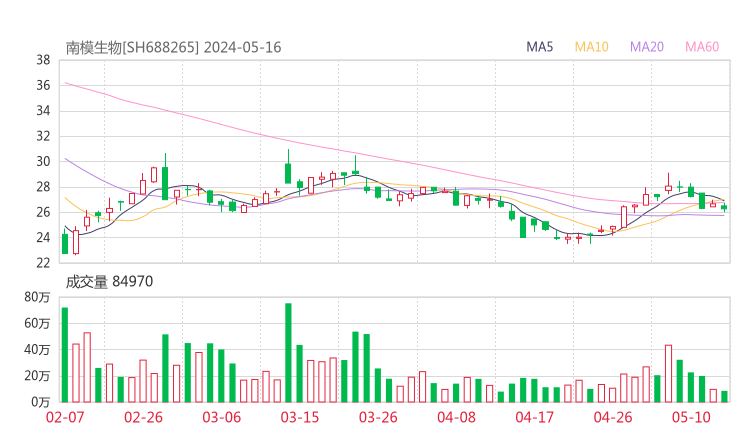740x440 pixels.
Task: Click the MA60 legend label
Action: tap(702, 47)
